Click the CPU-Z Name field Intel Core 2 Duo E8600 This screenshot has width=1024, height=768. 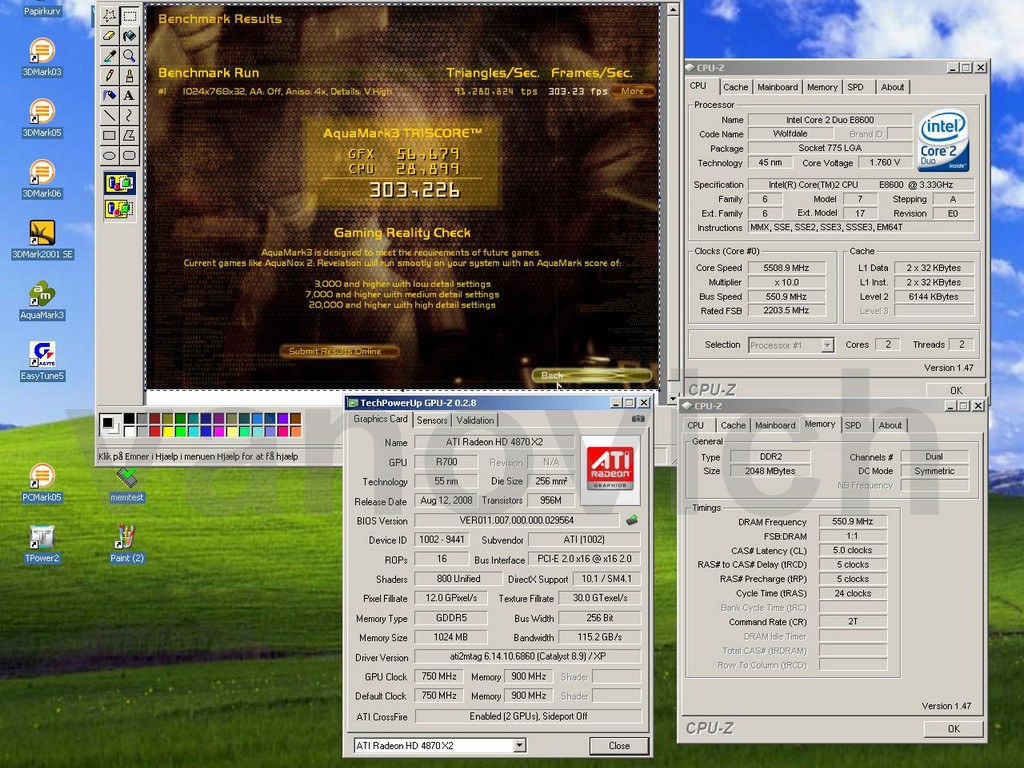point(829,120)
